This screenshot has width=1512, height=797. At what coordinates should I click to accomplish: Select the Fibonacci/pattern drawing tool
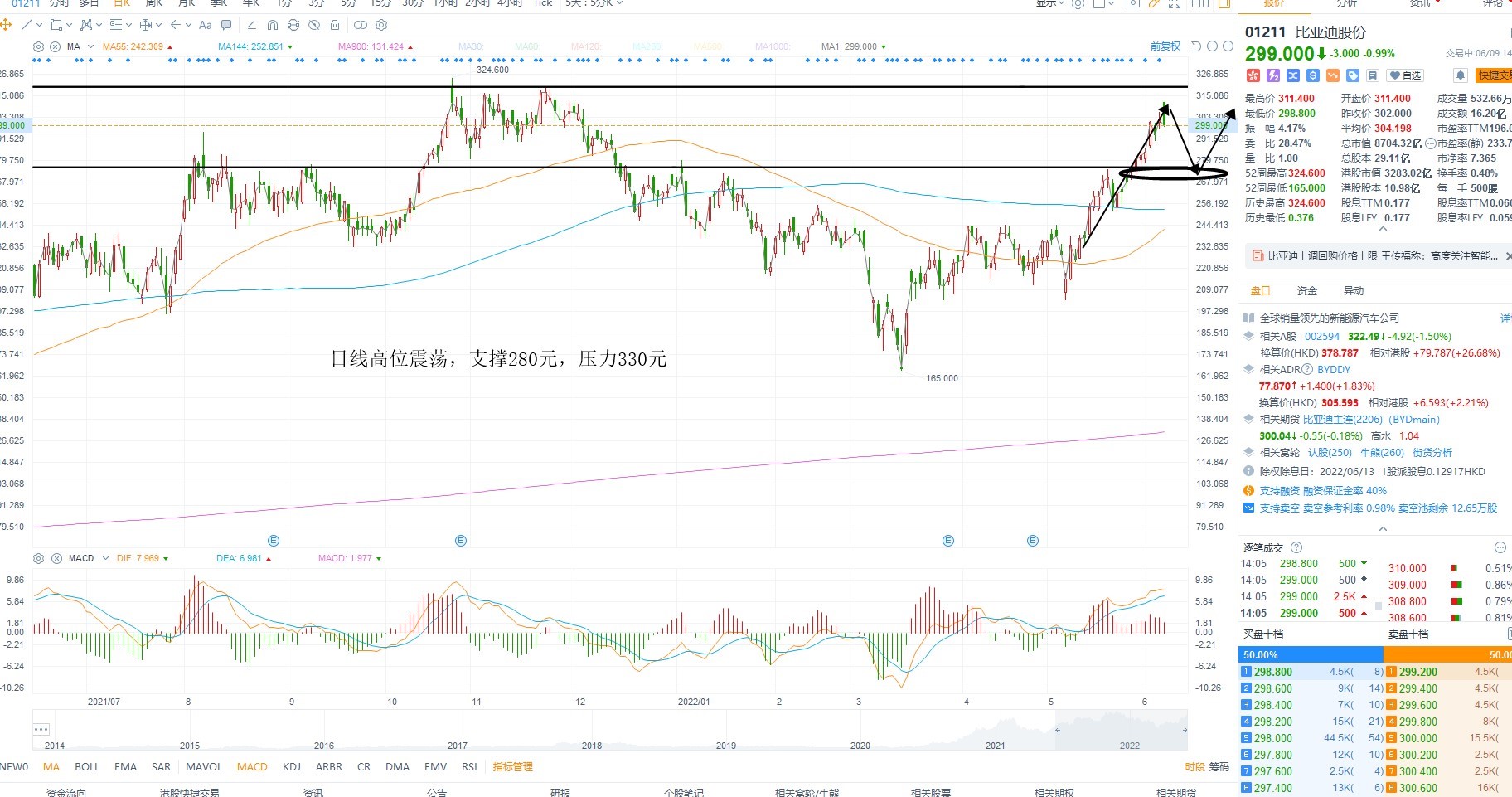pos(85,25)
